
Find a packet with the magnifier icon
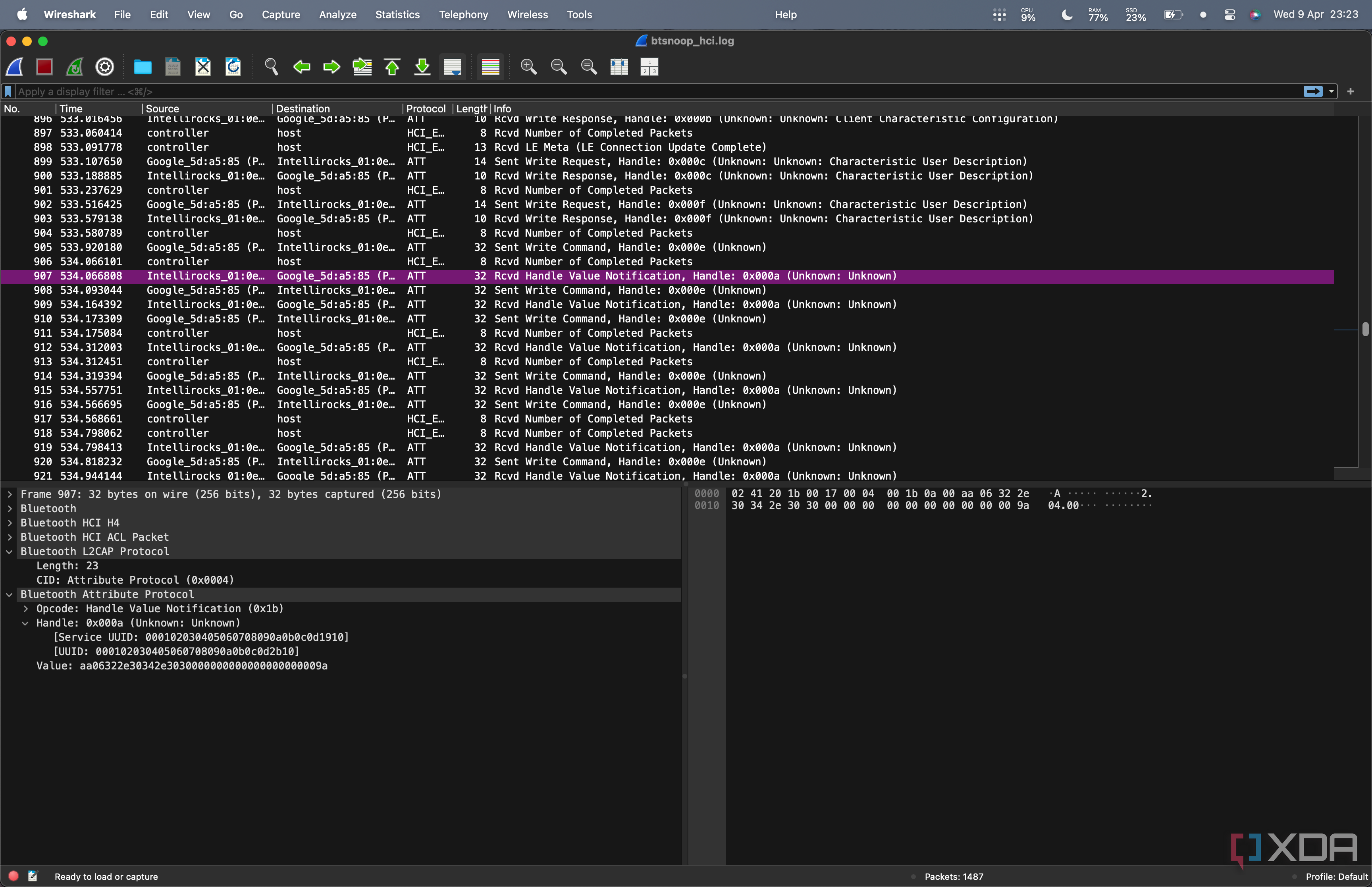point(271,67)
